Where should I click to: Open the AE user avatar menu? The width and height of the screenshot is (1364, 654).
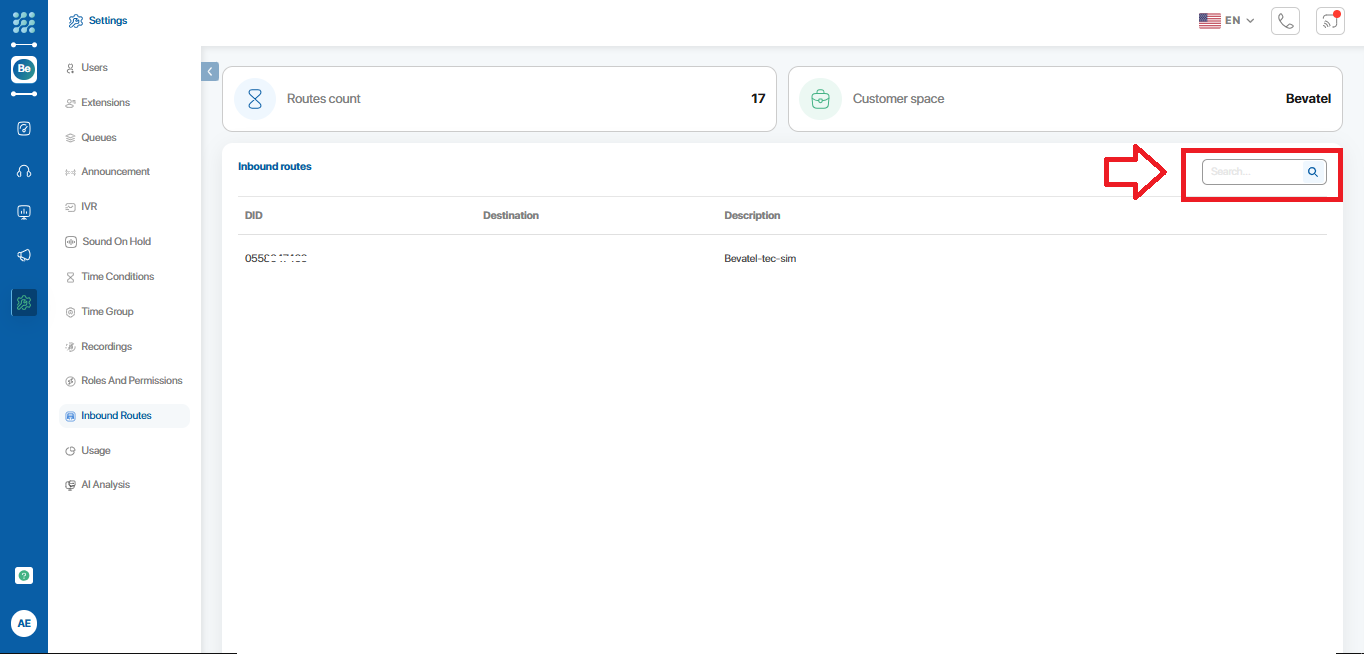pos(24,623)
